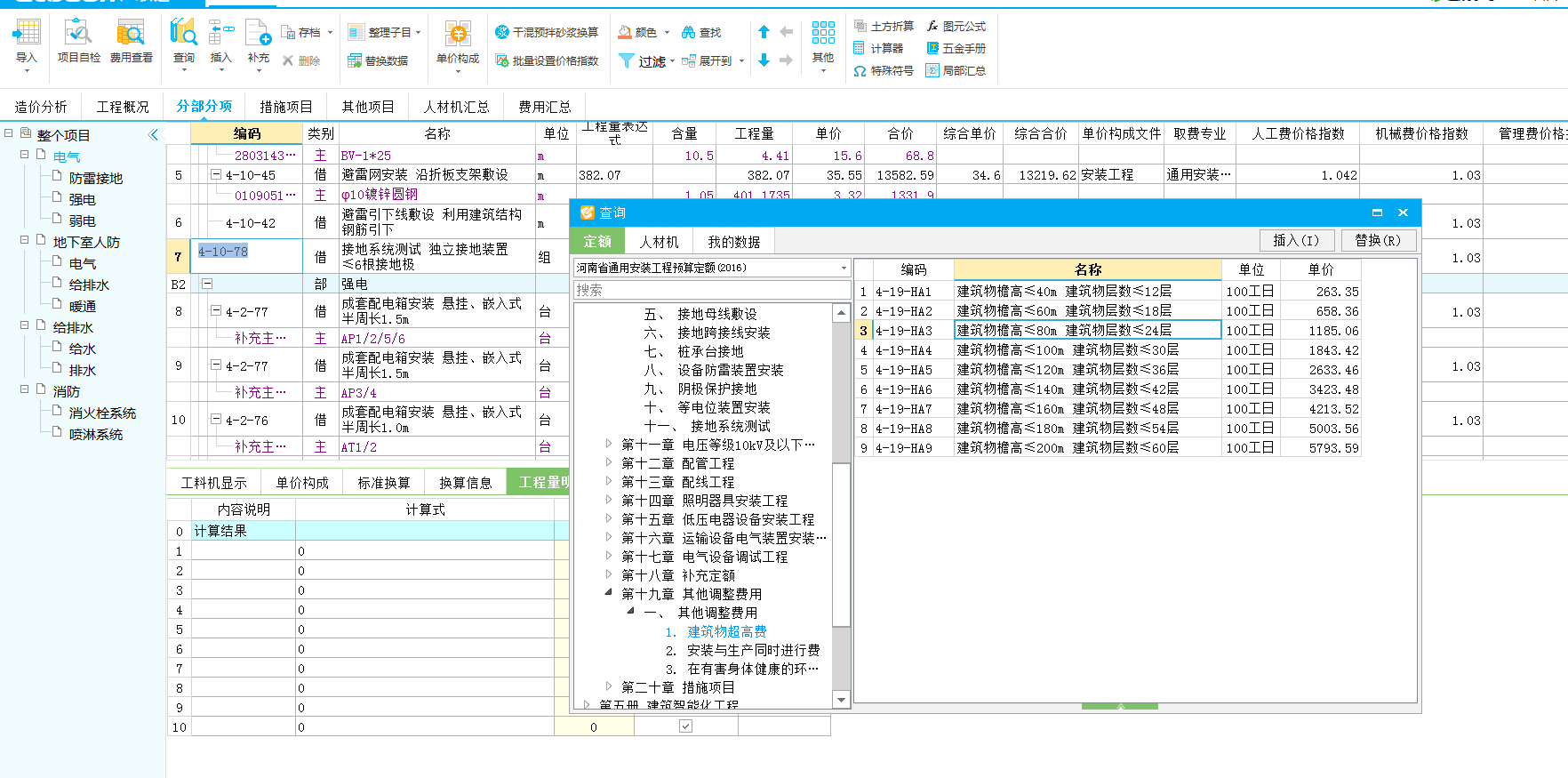The height and width of the screenshot is (778, 1568).
Task: Collapse row 4-10-45 expander
Action: [x=215, y=174]
